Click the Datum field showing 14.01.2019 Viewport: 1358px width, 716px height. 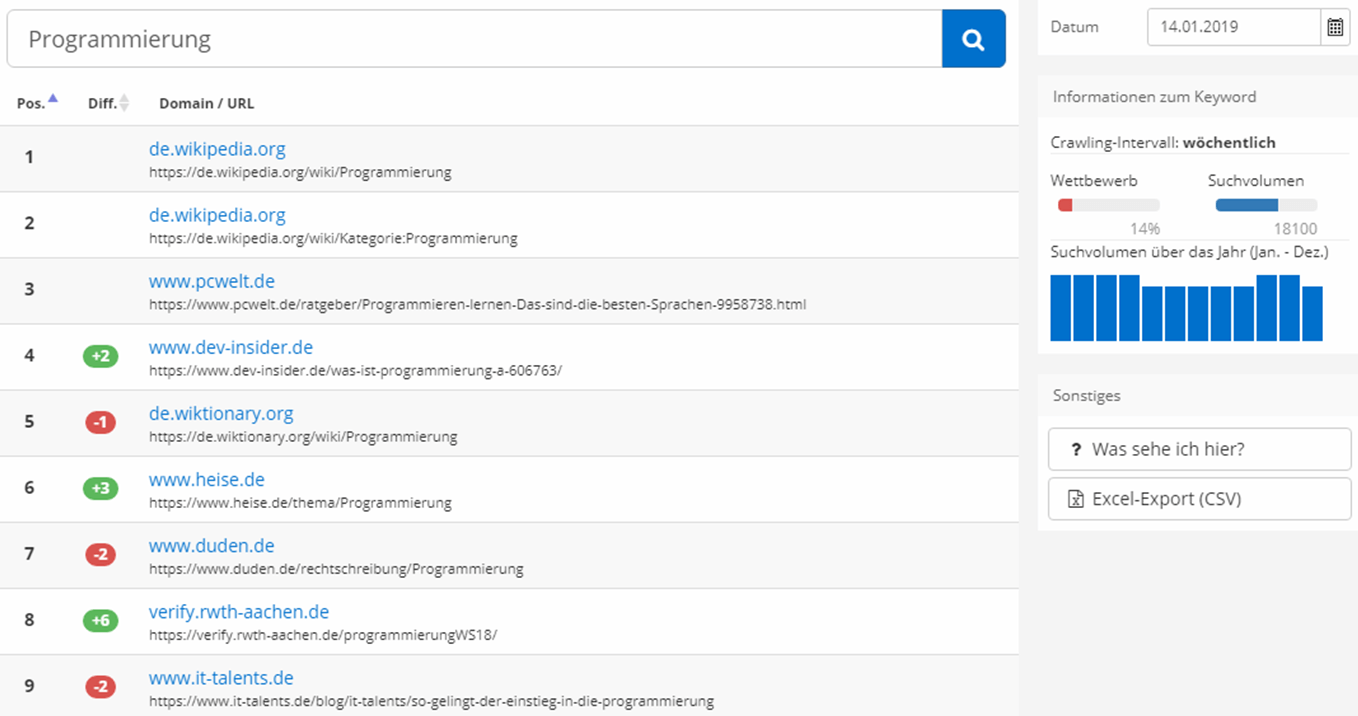click(1233, 27)
